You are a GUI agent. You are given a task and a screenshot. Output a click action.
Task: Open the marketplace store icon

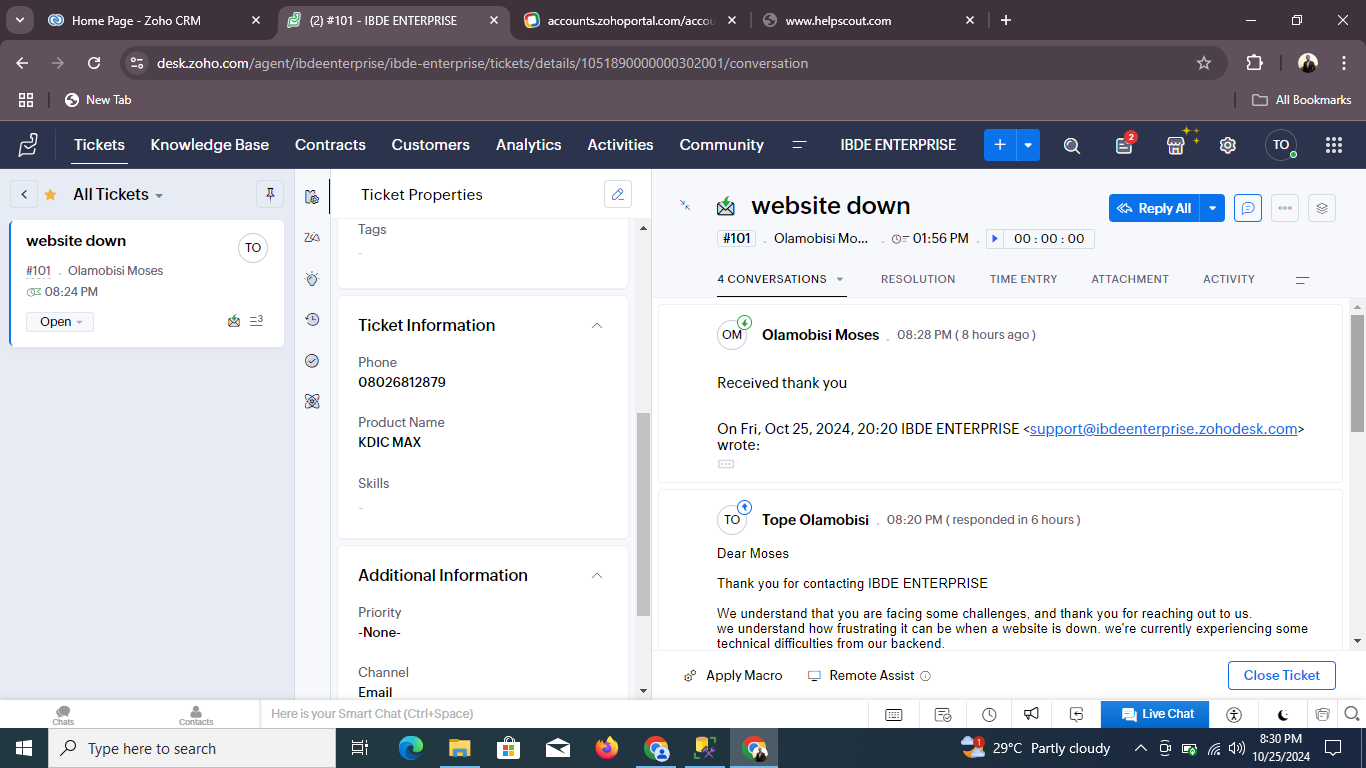(1176, 145)
